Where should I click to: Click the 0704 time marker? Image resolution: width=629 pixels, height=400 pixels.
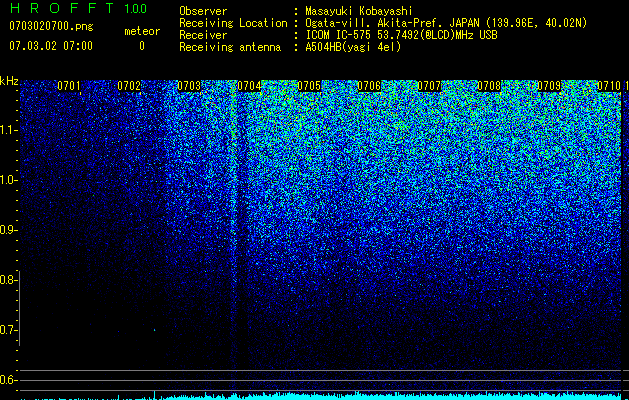coord(249,86)
